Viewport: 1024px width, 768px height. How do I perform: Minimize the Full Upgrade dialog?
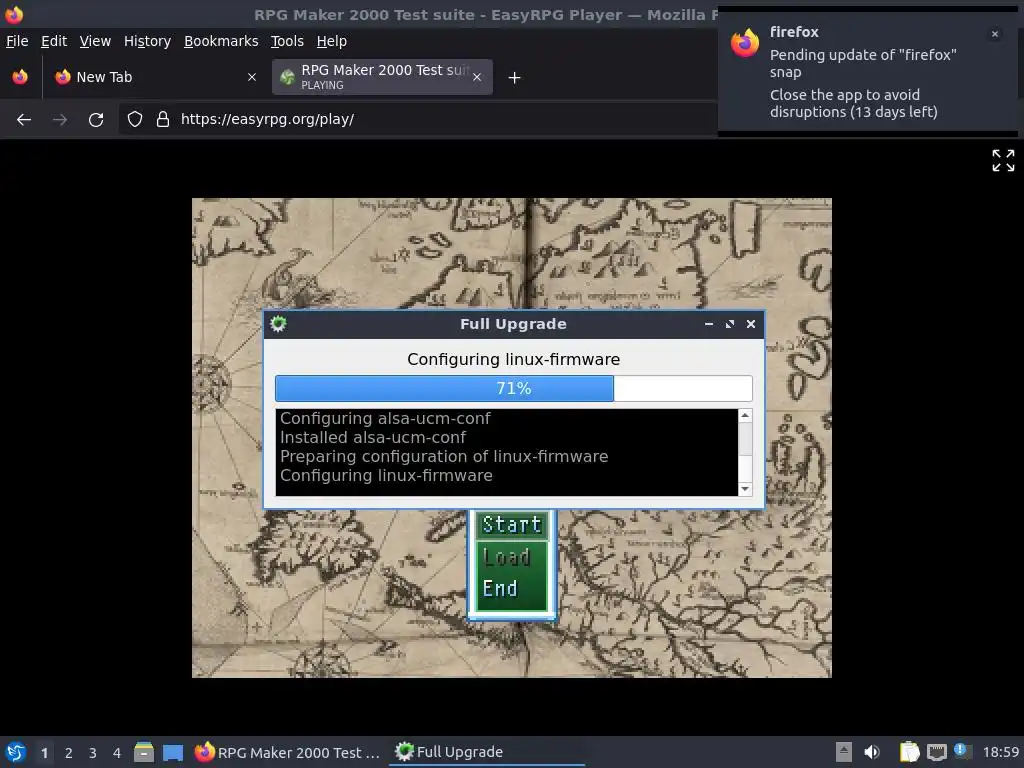pos(709,324)
